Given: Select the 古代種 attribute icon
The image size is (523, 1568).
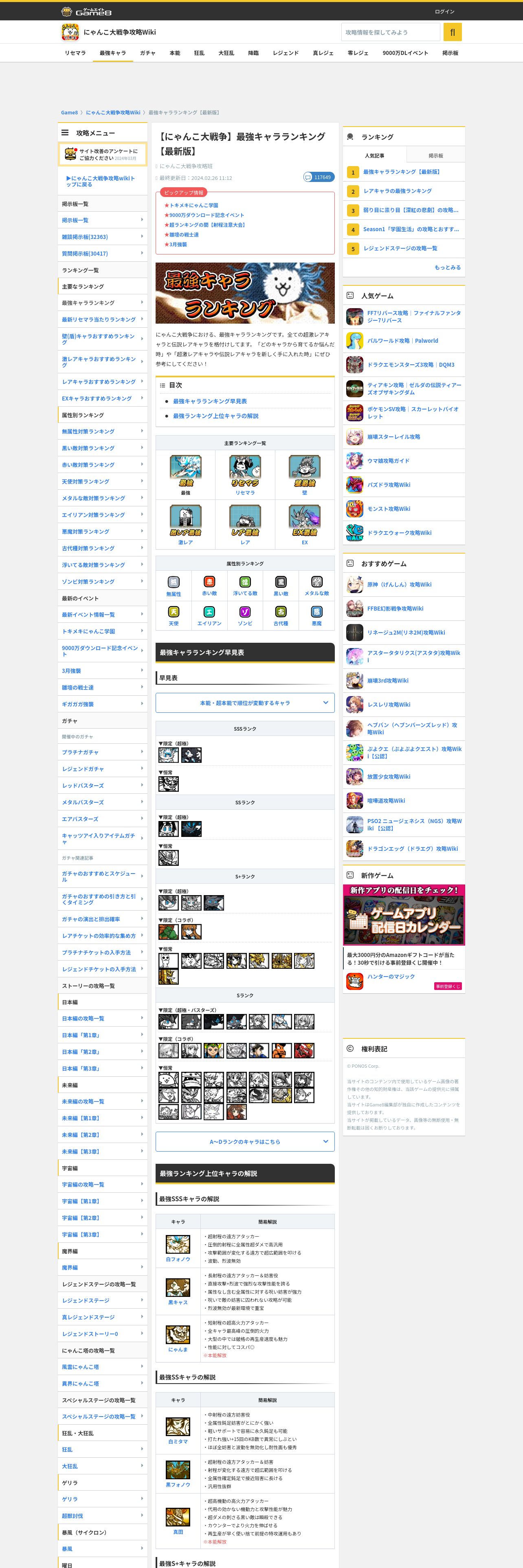Looking at the screenshot, I should (x=281, y=612).
